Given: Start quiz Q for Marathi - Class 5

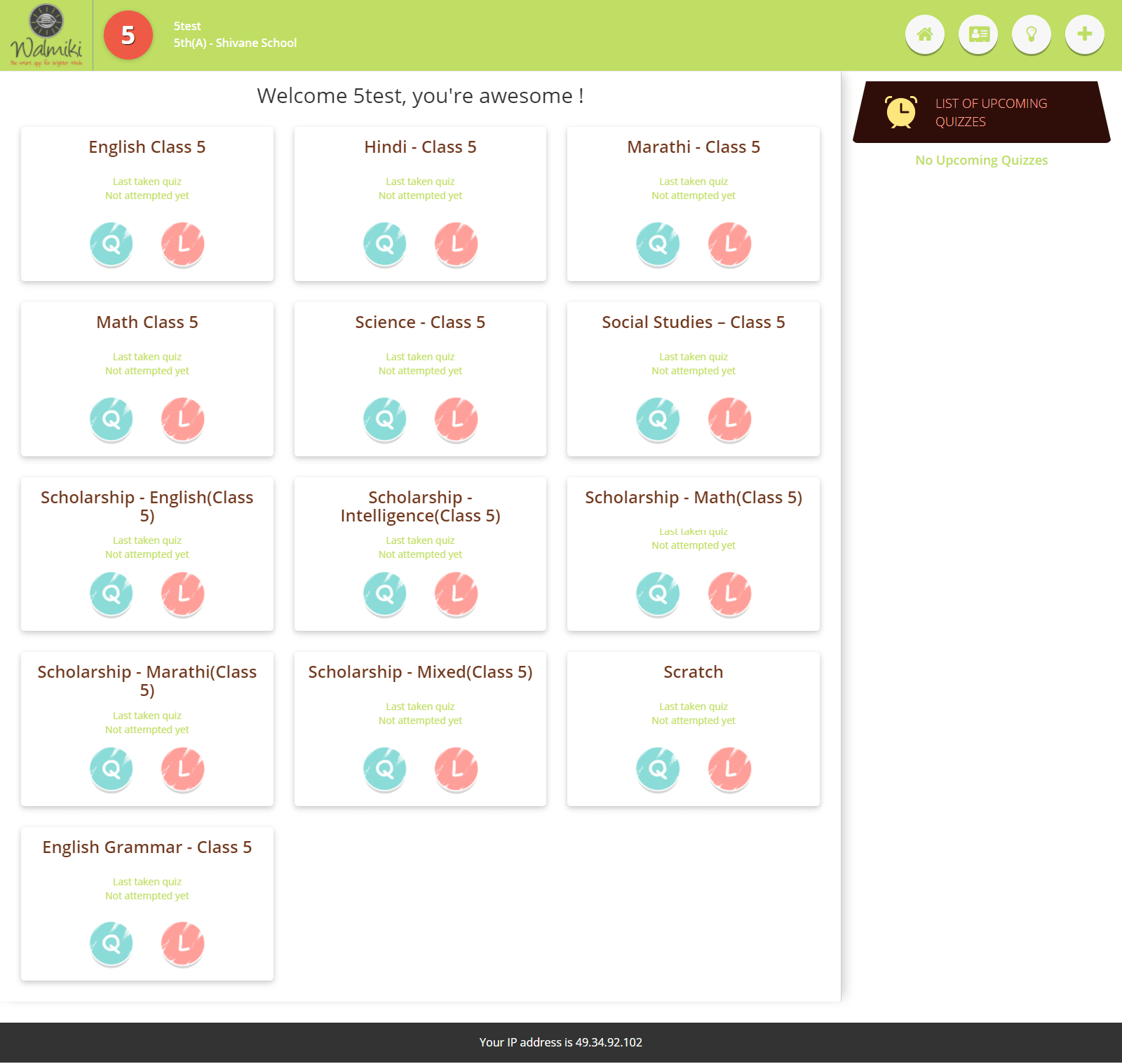Looking at the screenshot, I should pyautogui.click(x=658, y=244).
